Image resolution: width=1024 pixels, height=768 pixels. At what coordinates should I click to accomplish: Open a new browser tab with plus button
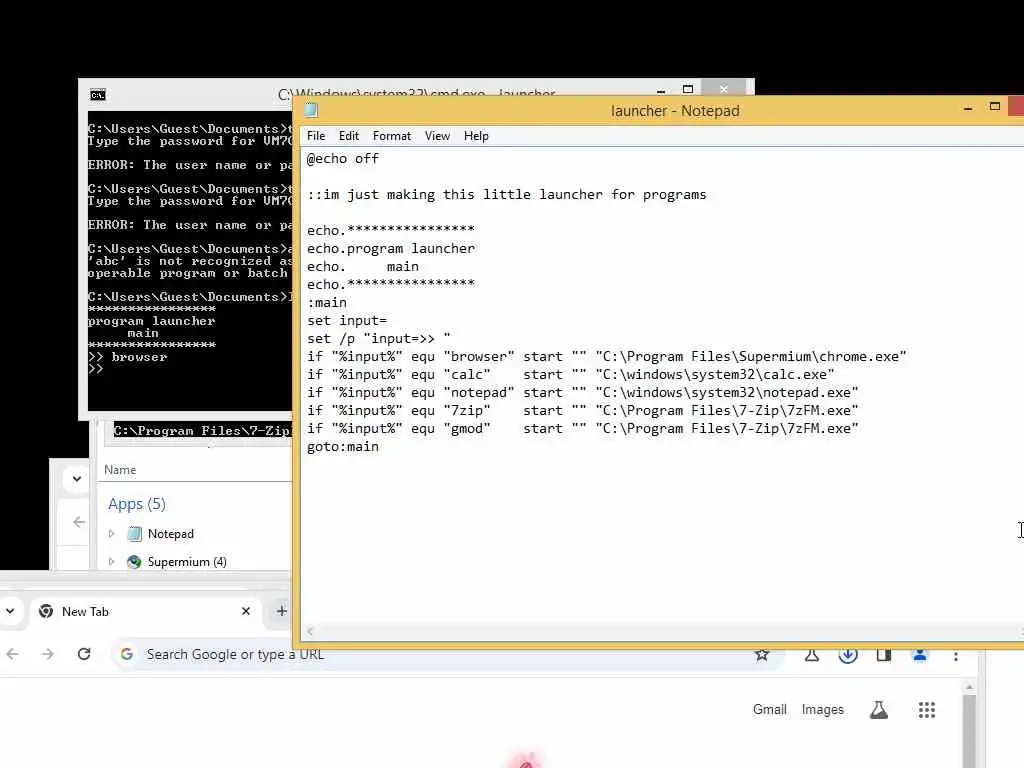(281, 611)
